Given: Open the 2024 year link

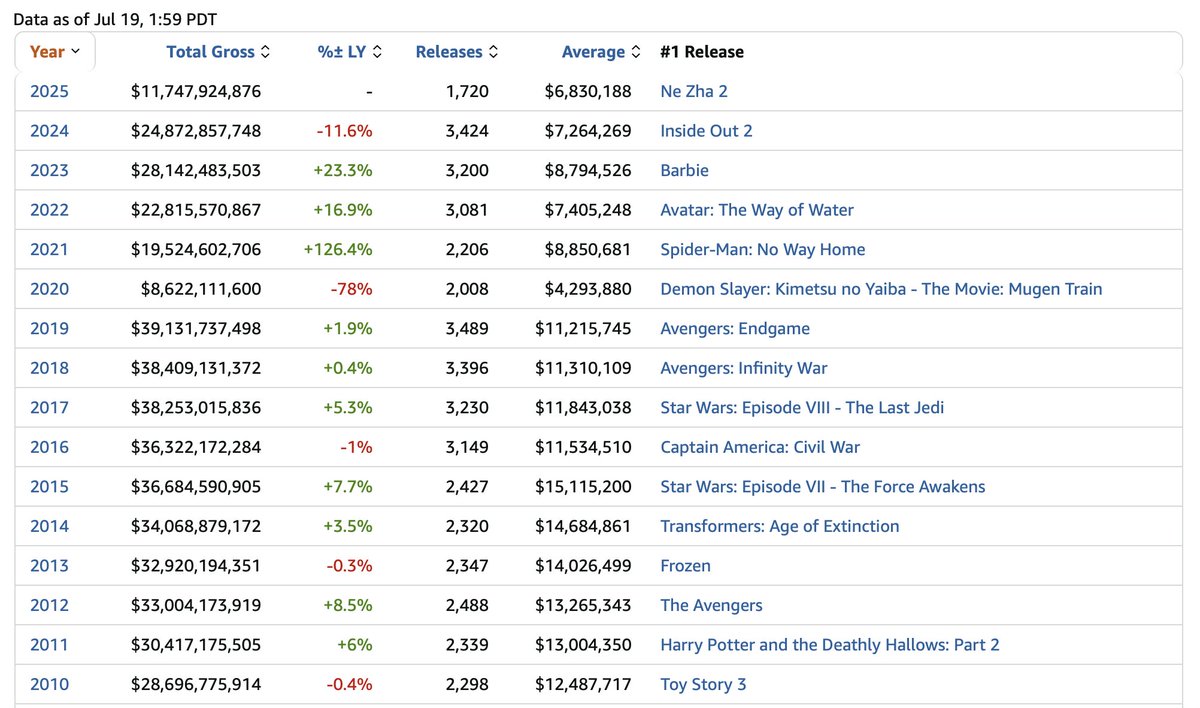Looking at the screenshot, I should coord(49,131).
